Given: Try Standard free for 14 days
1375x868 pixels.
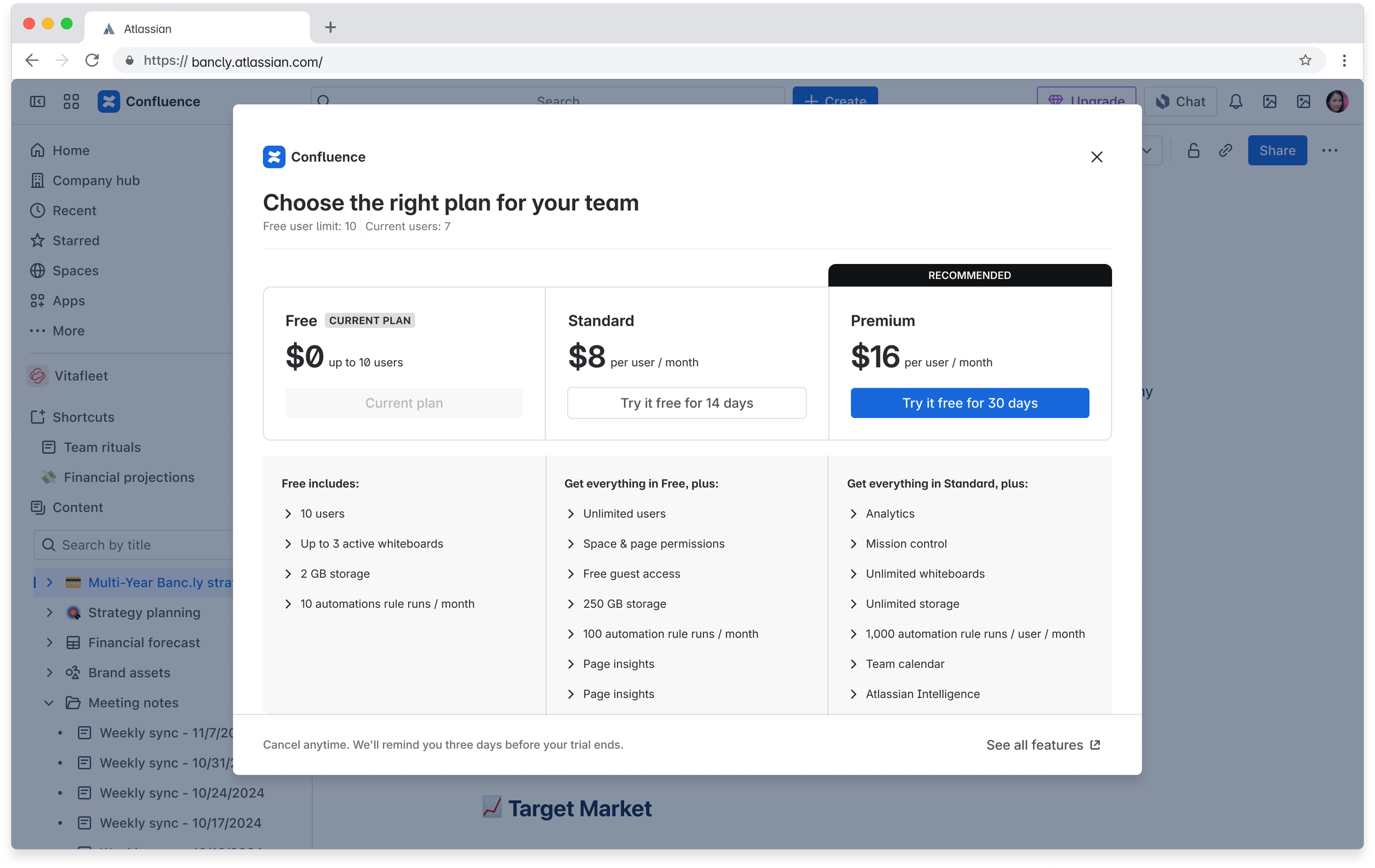Looking at the screenshot, I should [x=686, y=403].
